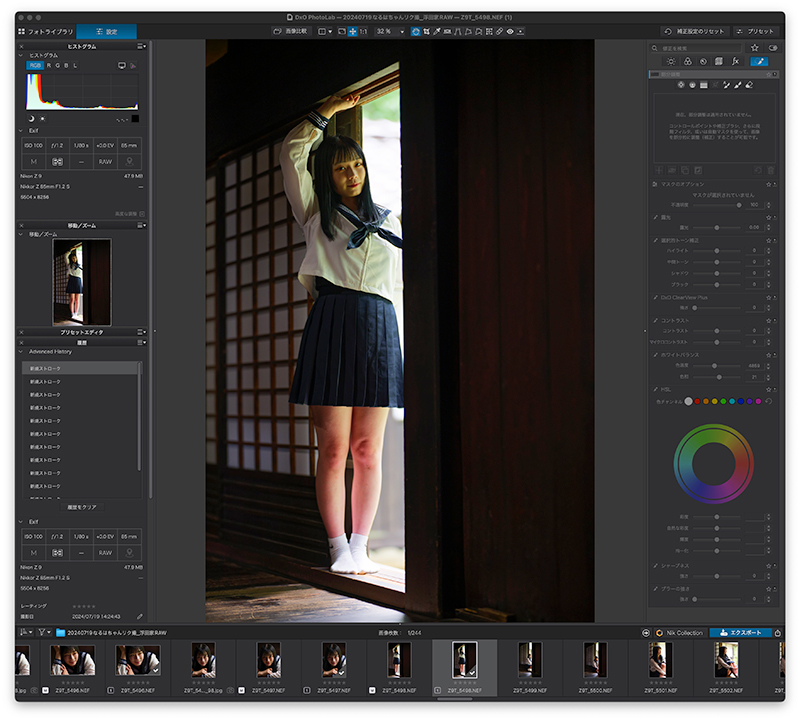The width and height of the screenshot is (800, 720).
Task: Select thumbnail Z9T_5502.NEF in filmstrip
Action: click(x=726, y=667)
